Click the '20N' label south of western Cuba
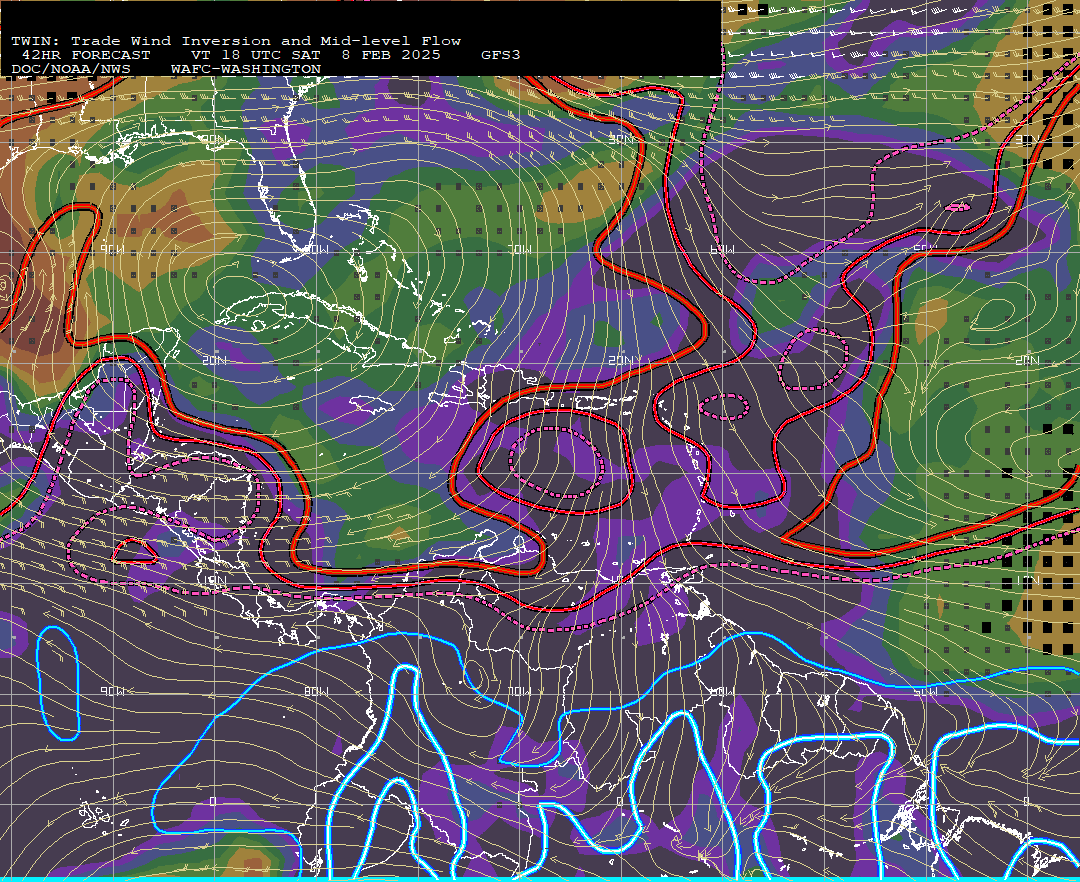This screenshot has width=1080, height=882. (215, 360)
